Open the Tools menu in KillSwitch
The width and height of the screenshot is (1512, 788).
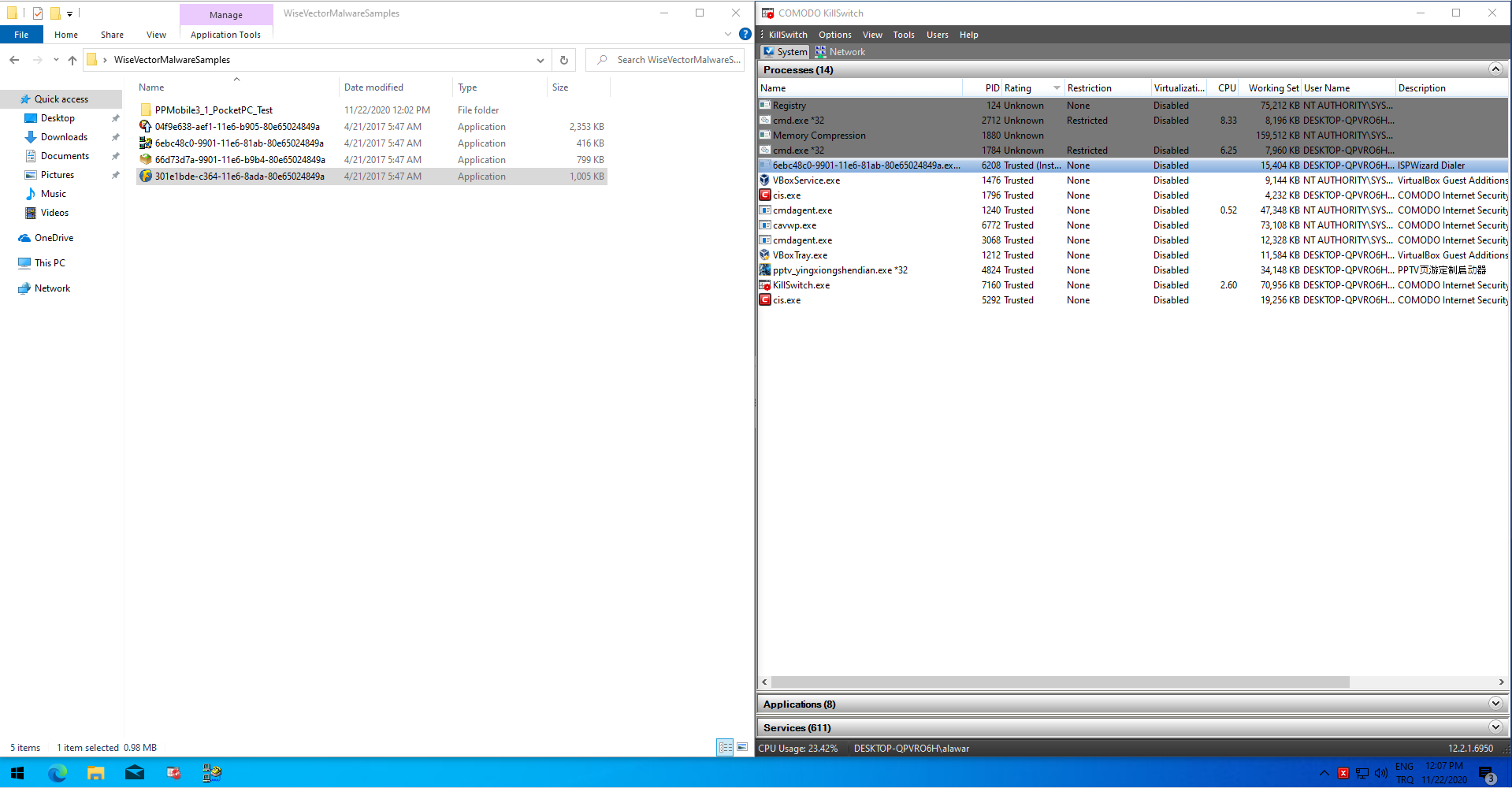click(x=903, y=35)
